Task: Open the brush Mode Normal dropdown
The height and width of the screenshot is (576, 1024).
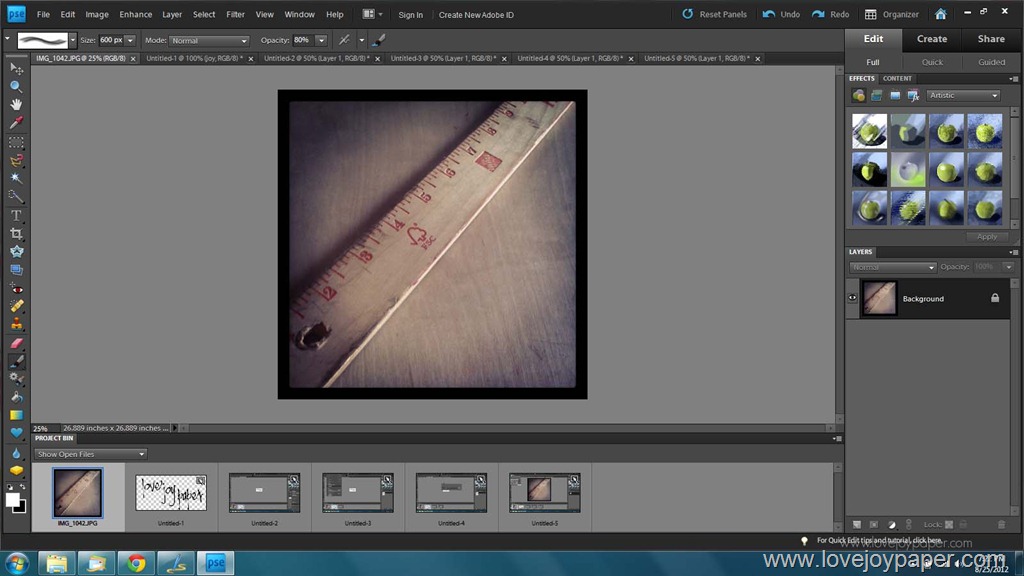Action: [x=209, y=40]
